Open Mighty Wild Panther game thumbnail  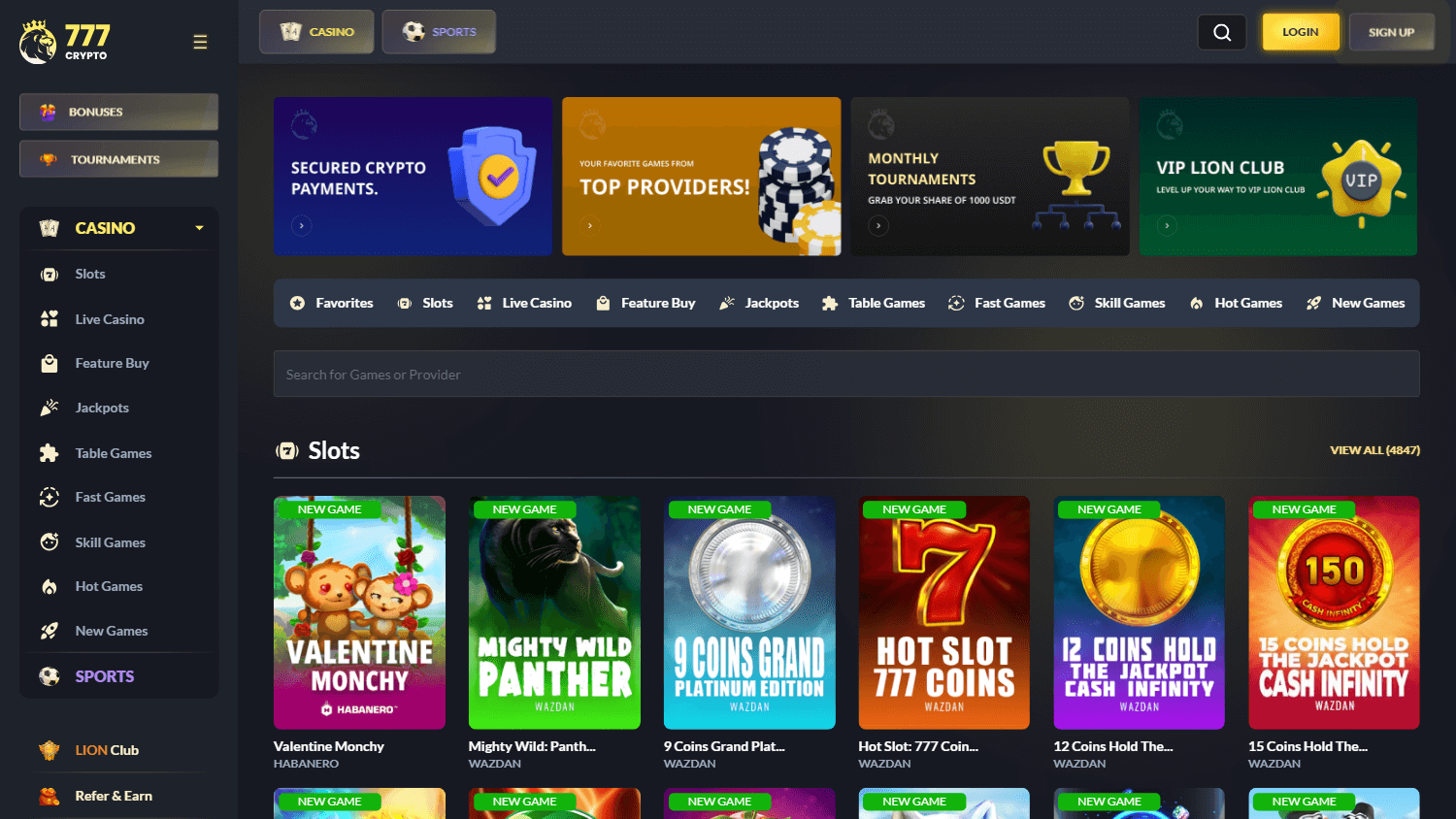554,612
